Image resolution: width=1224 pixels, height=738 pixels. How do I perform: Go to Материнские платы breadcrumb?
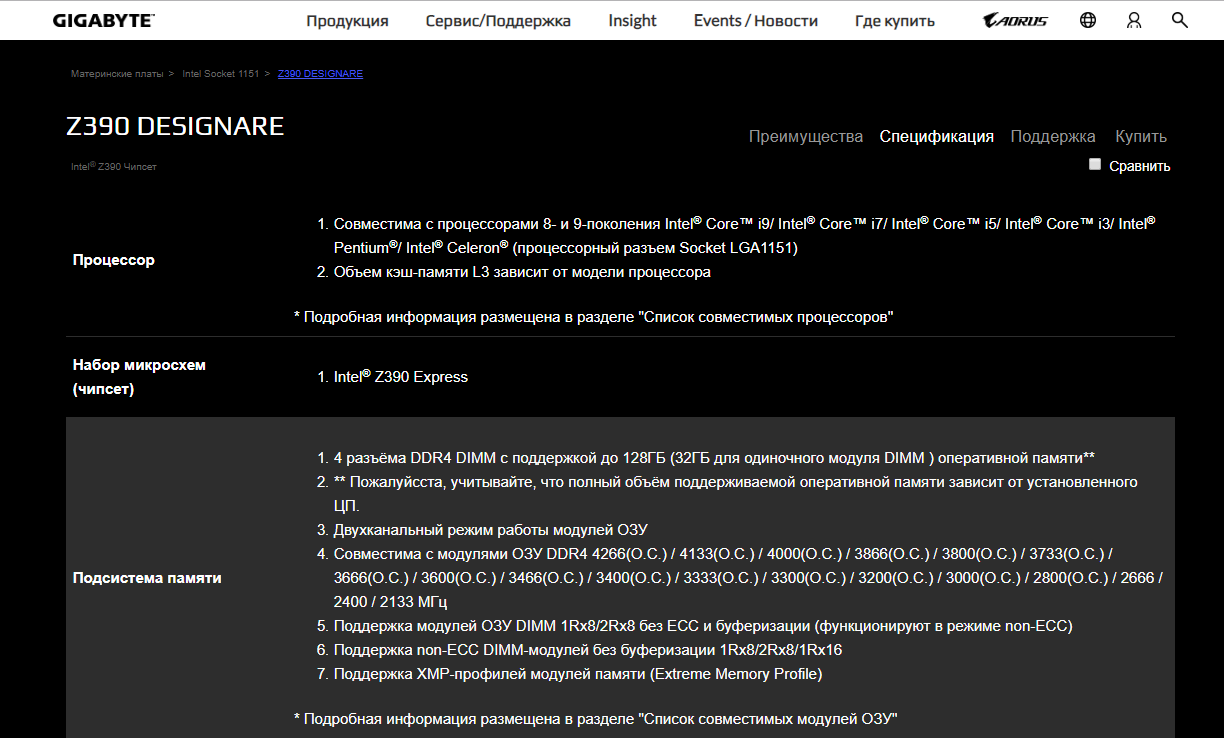click(116, 74)
